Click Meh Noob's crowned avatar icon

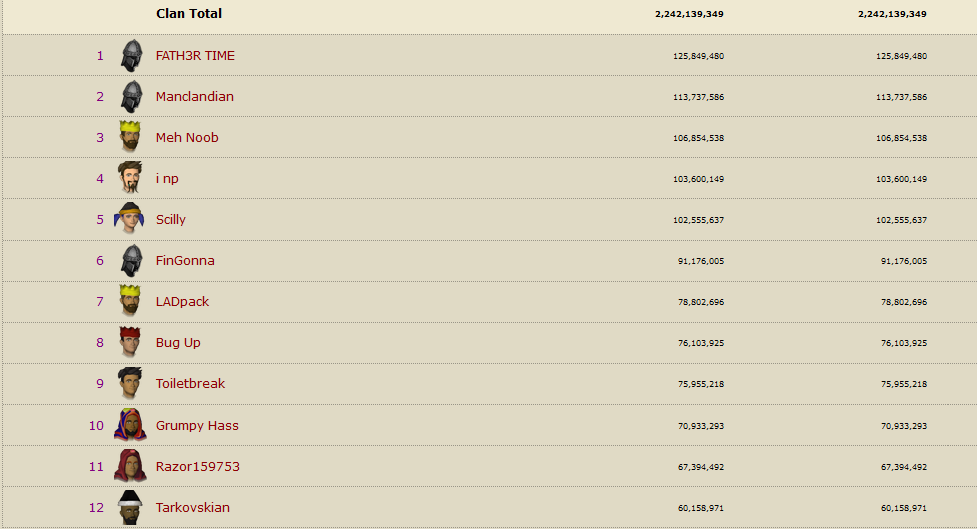pos(130,137)
